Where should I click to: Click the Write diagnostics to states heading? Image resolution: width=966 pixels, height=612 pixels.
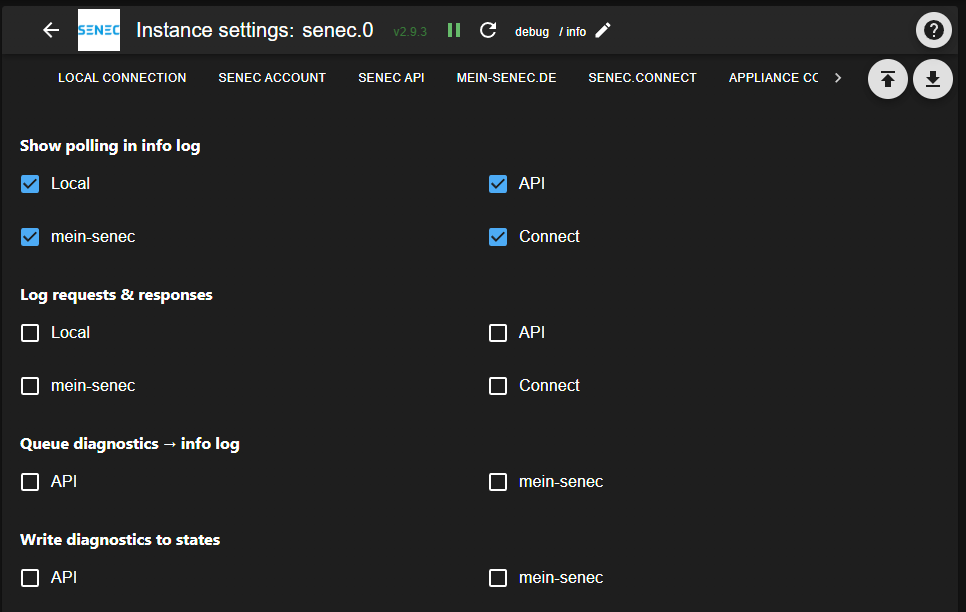pos(120,540)
